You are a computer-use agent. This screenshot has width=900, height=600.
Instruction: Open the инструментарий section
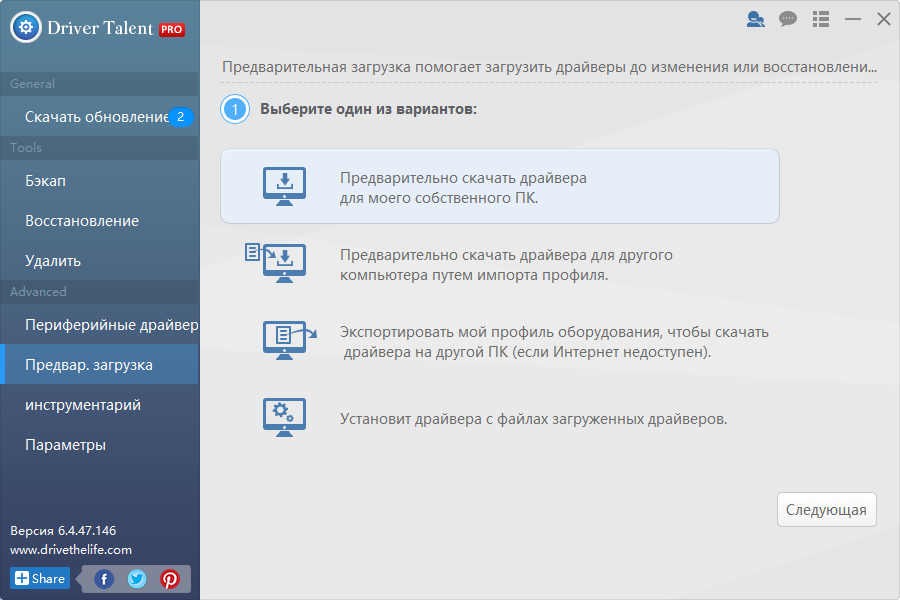tap(99, 405)
